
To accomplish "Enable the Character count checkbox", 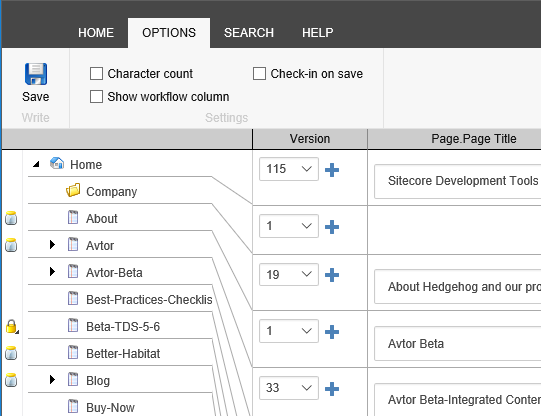I will tap(96, 73).
